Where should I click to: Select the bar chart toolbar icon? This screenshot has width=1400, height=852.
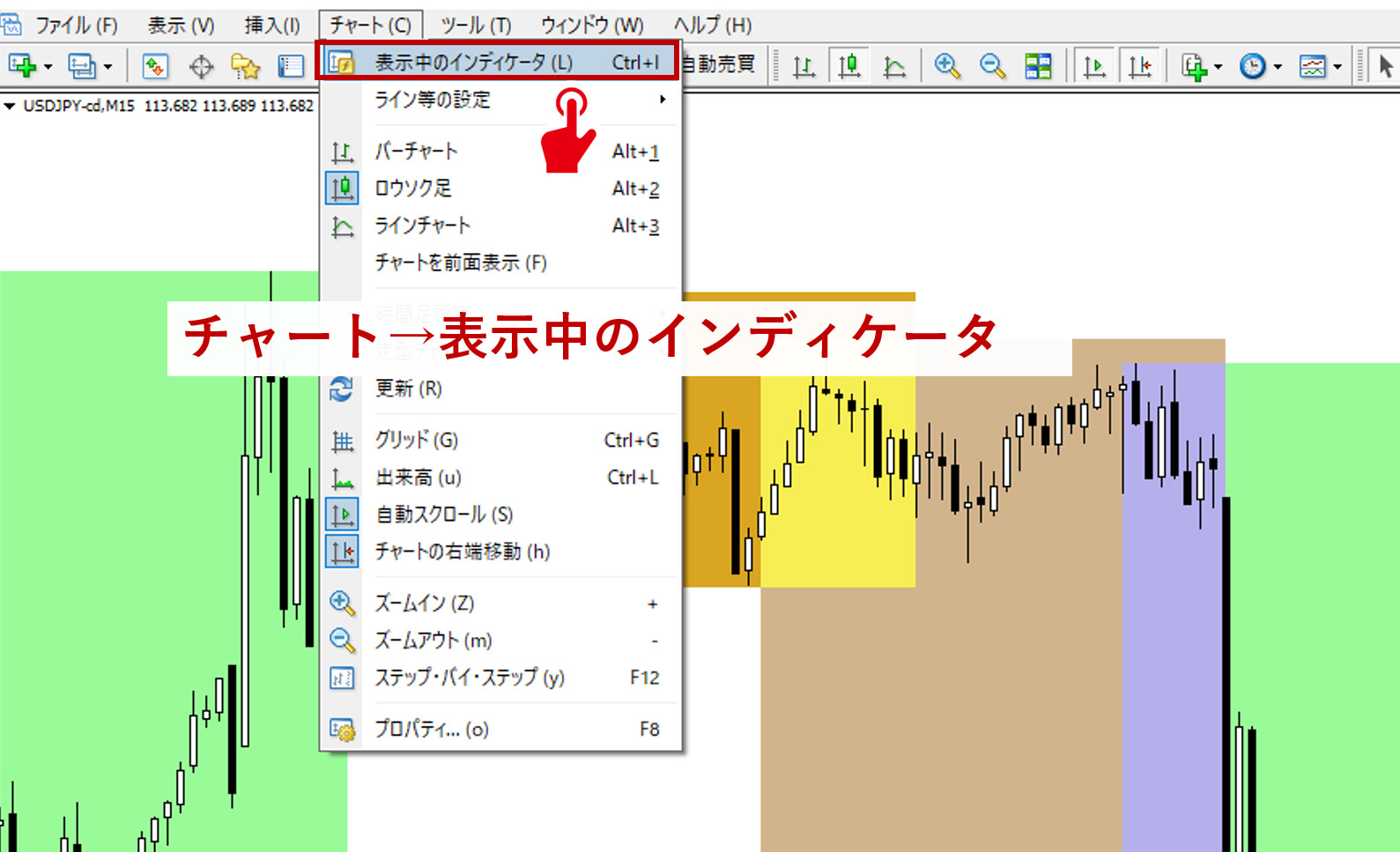(x=804, y=66)
